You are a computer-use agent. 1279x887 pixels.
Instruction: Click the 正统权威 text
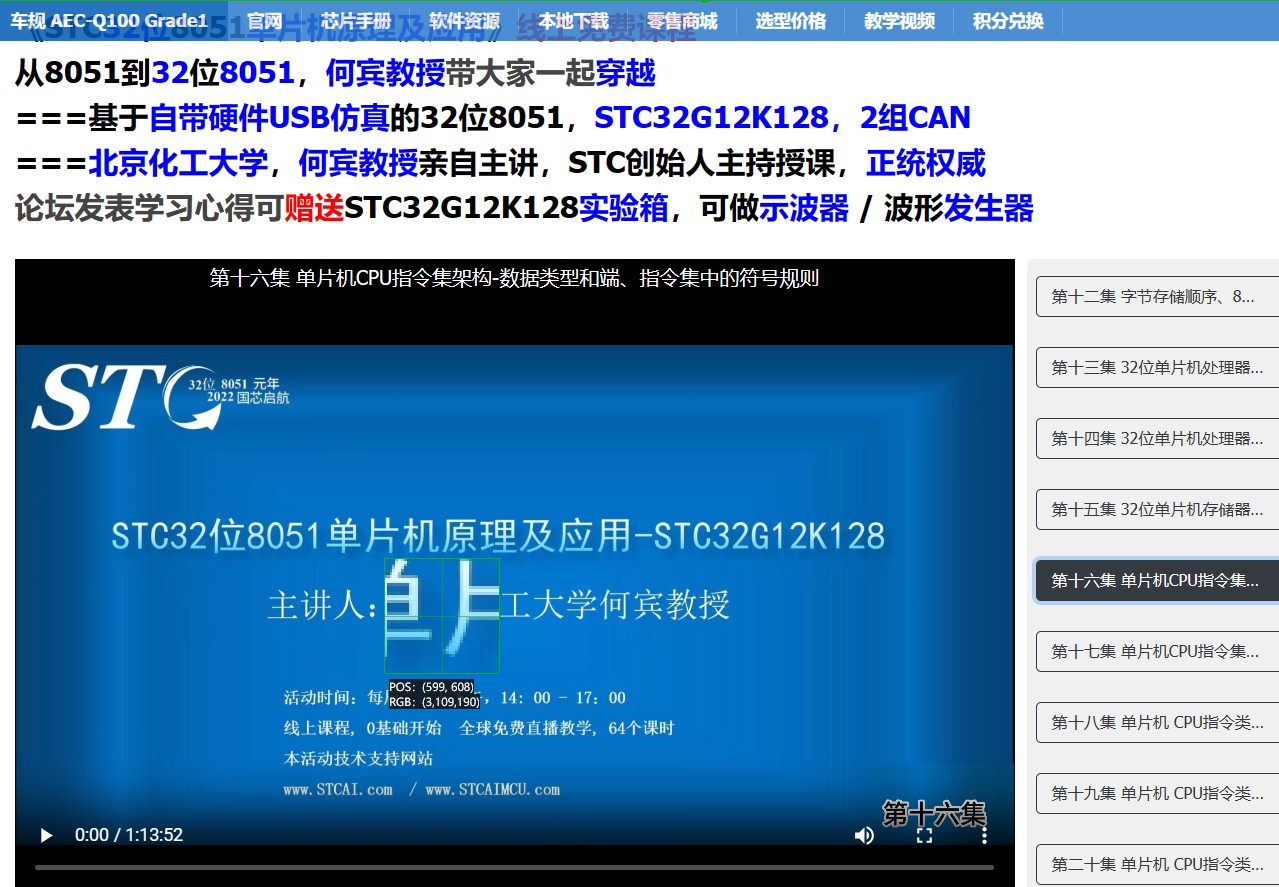pos(926,162)
